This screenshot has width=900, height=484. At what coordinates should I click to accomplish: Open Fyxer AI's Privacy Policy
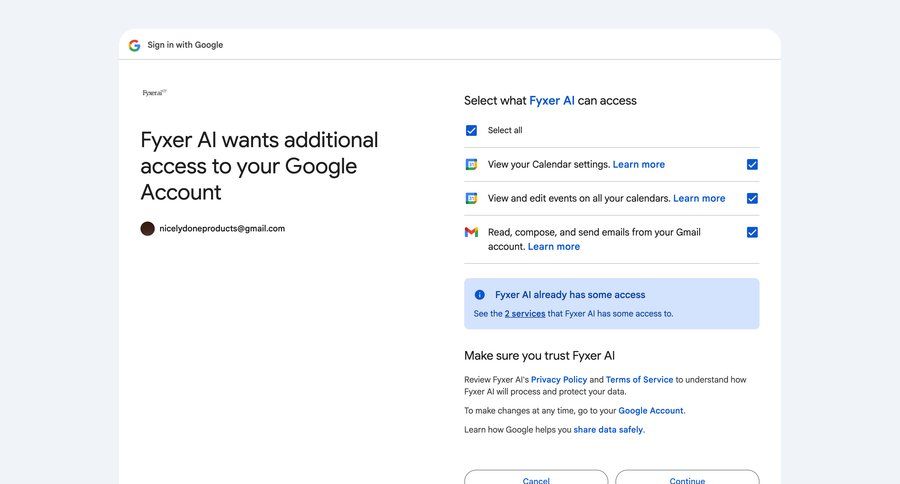pos(559,380)
